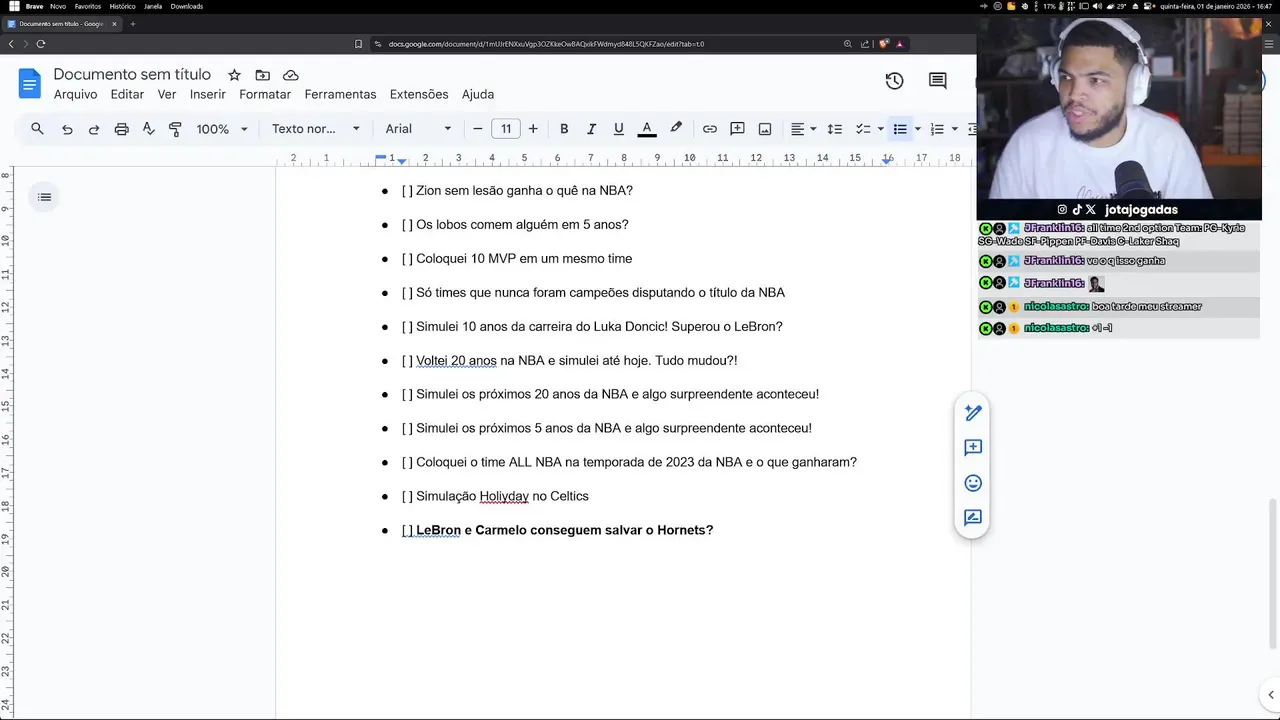Viewport: 1280px width, 720px height.
Task: Open Histórico in the menu bar
Action: pyautogui.click(x=122, y=6)
